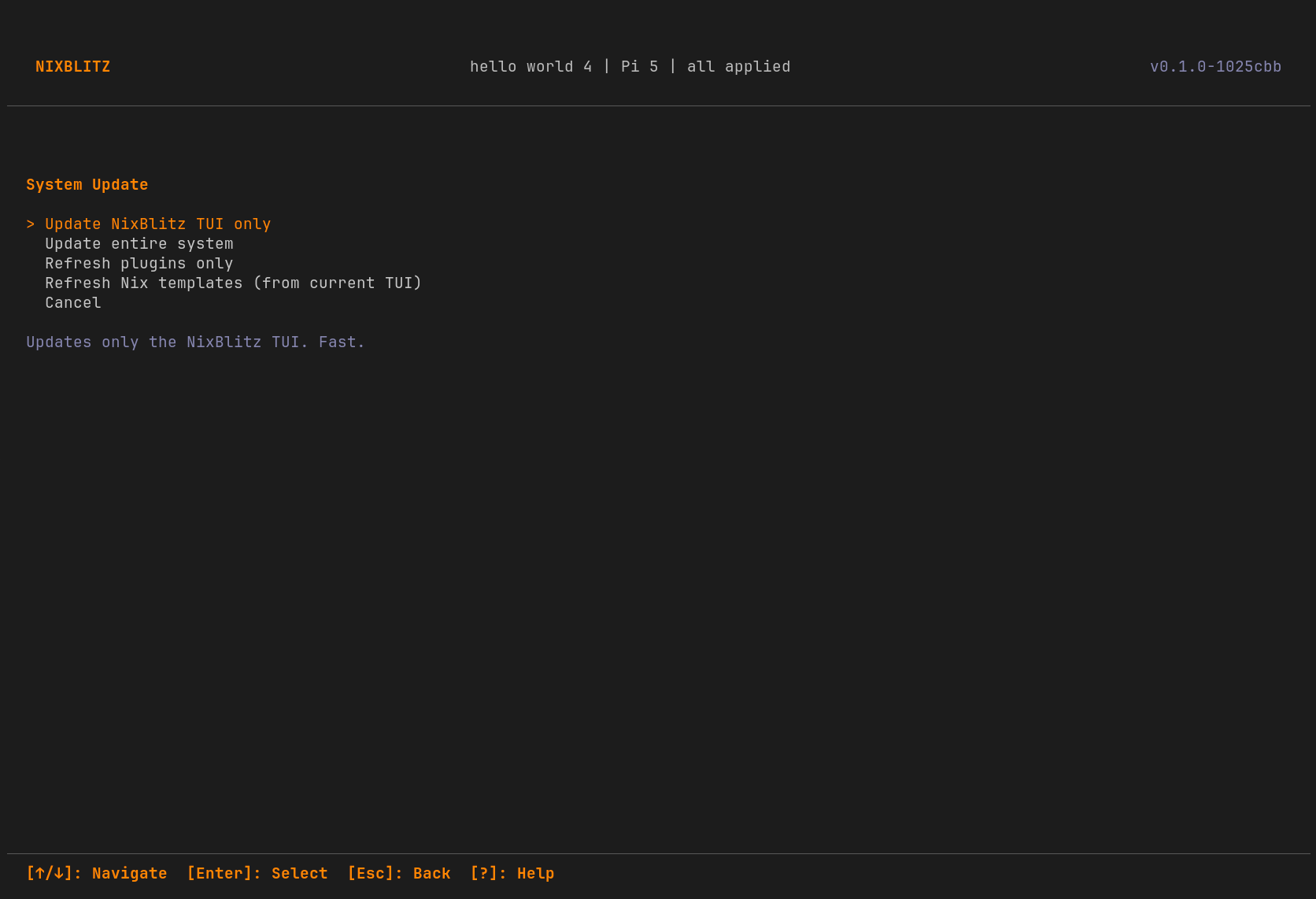Choose 'Update entire system' menu entry

click(139, 244)
